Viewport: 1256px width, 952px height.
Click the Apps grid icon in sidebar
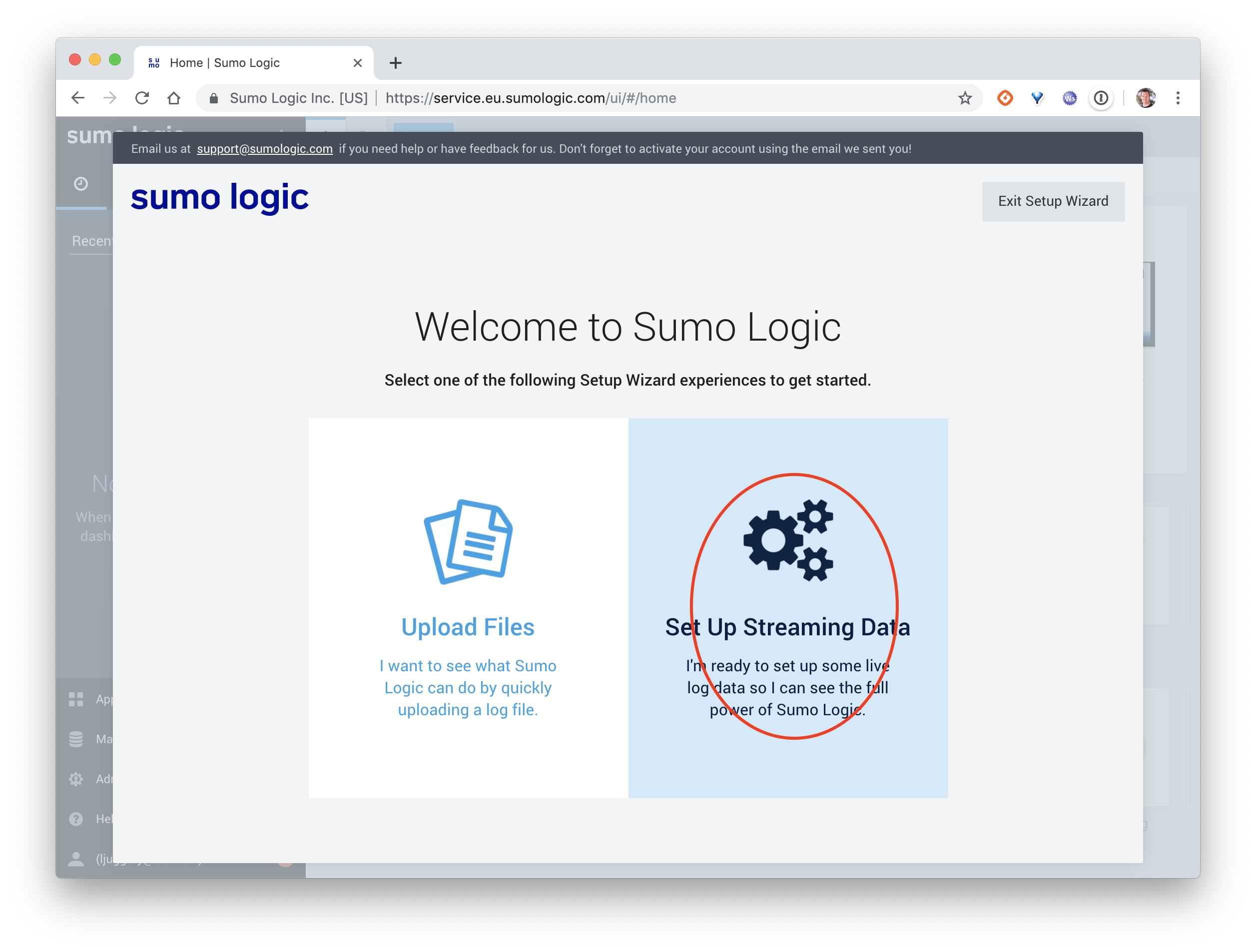pos(75,699)
